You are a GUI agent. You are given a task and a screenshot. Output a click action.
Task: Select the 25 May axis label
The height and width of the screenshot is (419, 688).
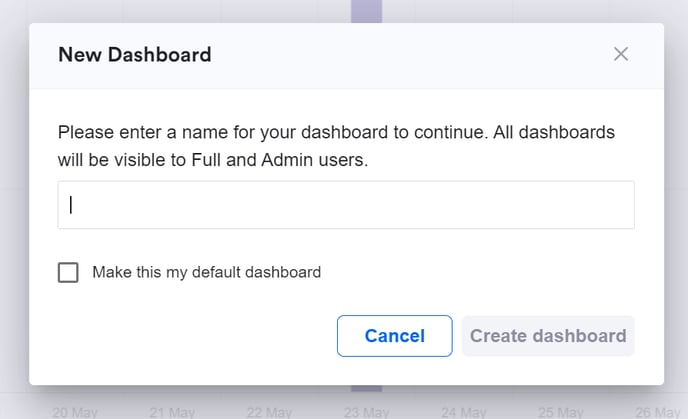coord(560,412)
